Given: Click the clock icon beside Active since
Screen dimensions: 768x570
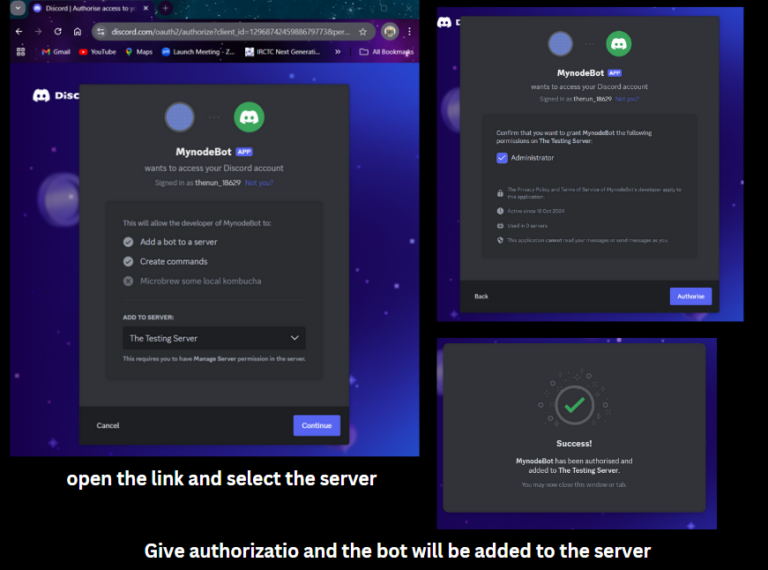Looking at the screenshot, I should click(500, 211).
